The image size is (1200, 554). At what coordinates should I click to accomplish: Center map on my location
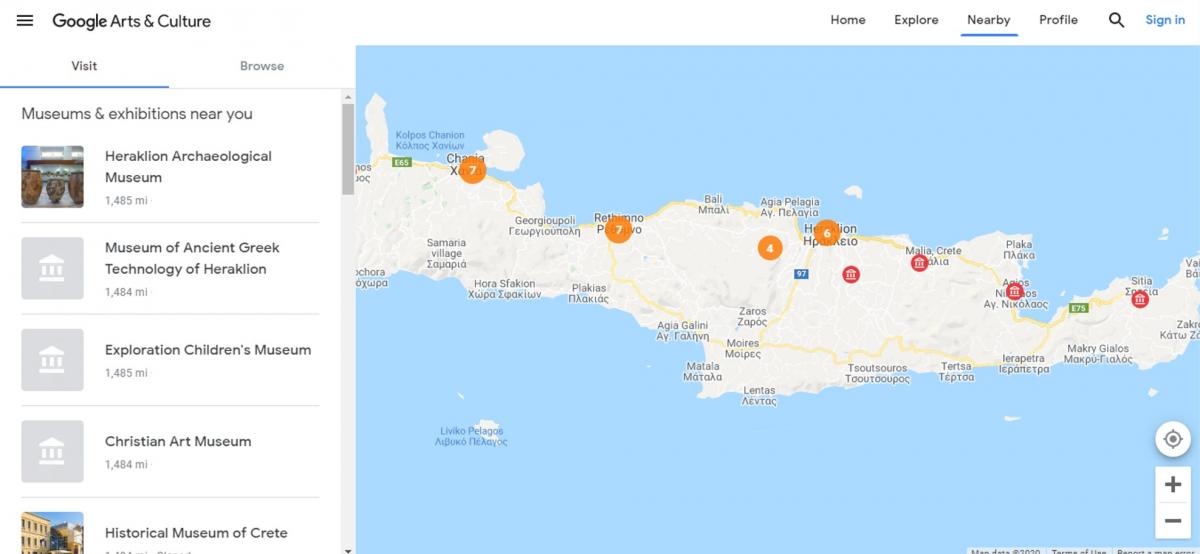[x=1173, y=439]
